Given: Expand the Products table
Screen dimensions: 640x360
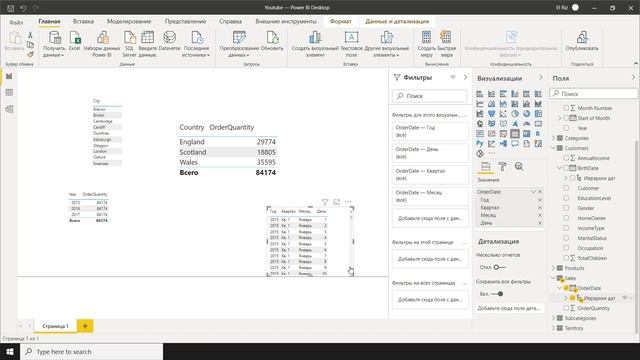Looking at the screenshot, I should [x=554, y=268].
